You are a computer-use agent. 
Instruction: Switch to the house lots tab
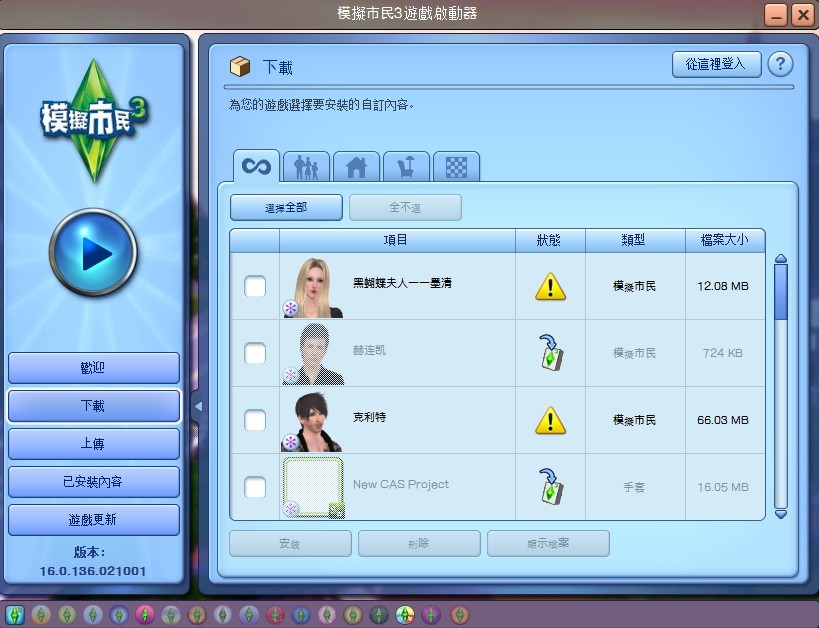pyautogui.click(x=356, y=167)
